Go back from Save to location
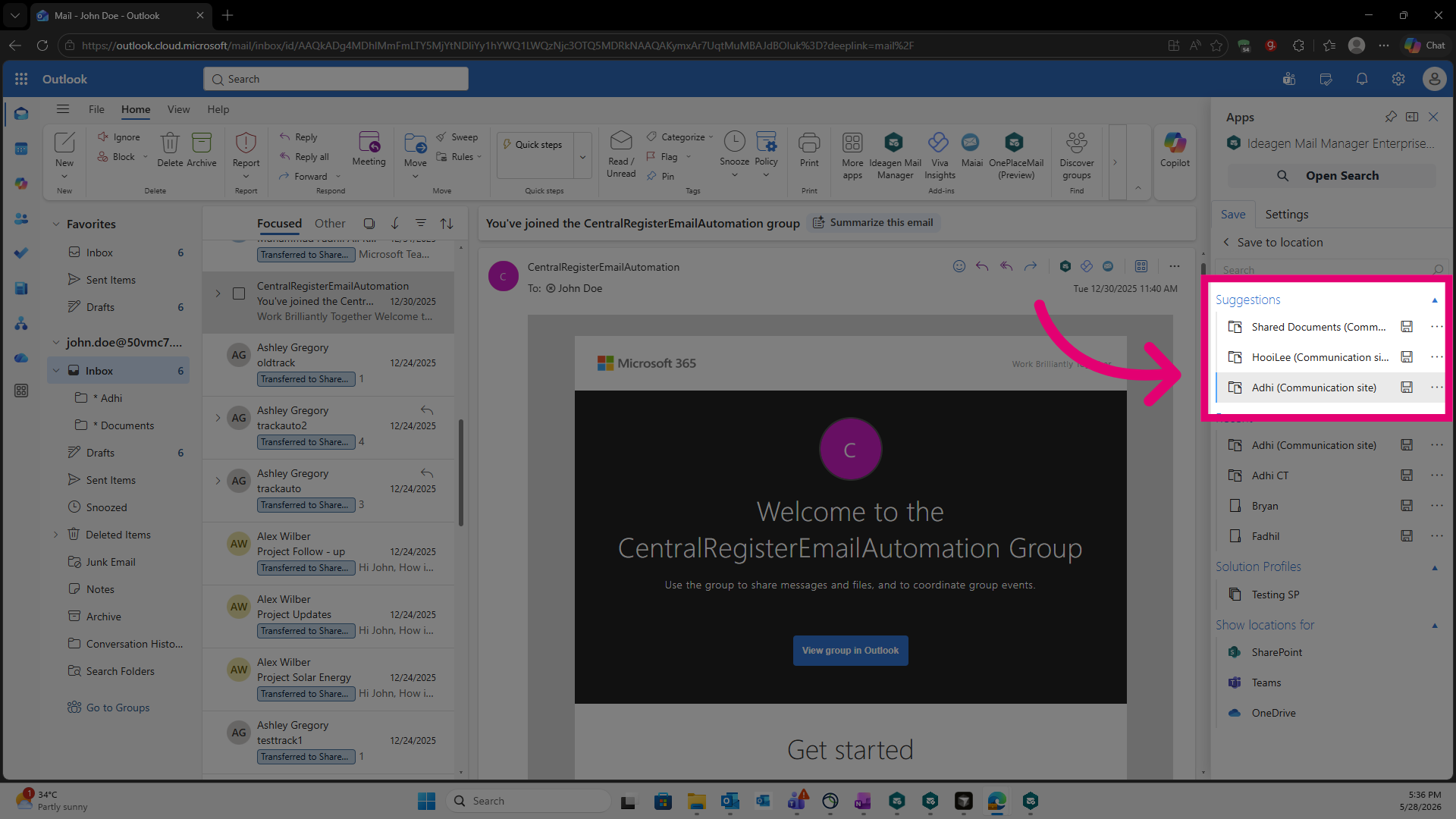The height and width of the screenshot is (819, 1456). (x=1226, y=242)
